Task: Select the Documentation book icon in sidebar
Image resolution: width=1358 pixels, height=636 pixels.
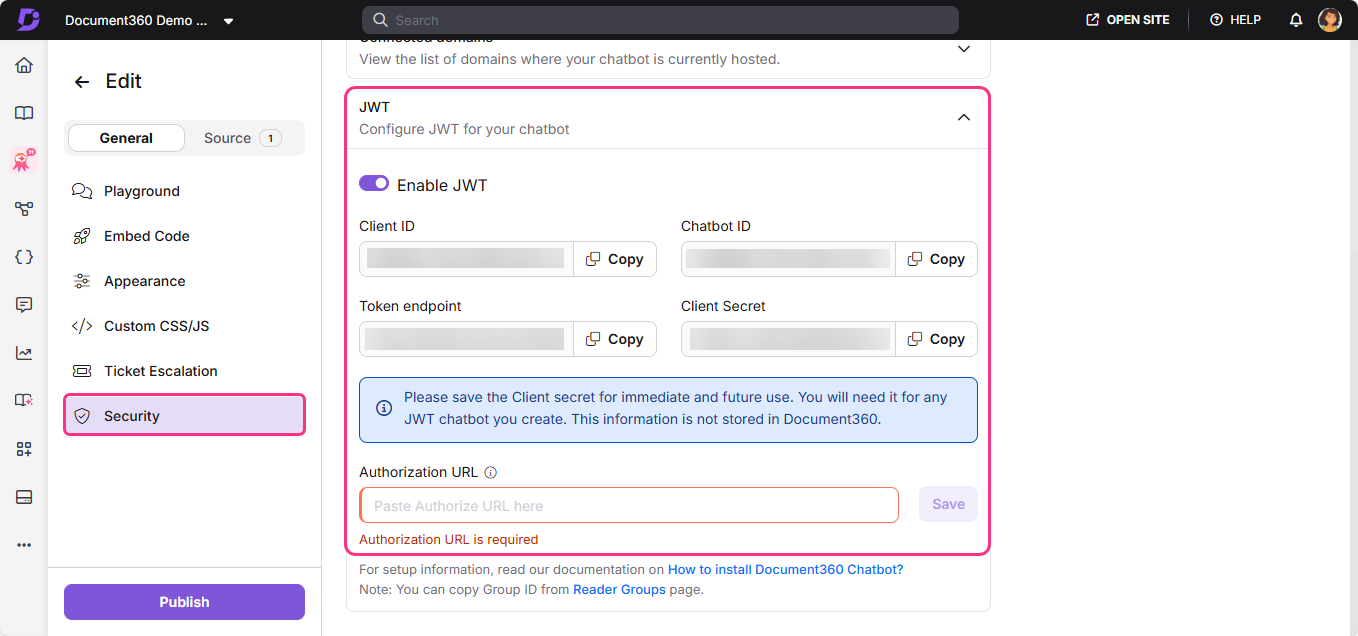Action: 24,113
